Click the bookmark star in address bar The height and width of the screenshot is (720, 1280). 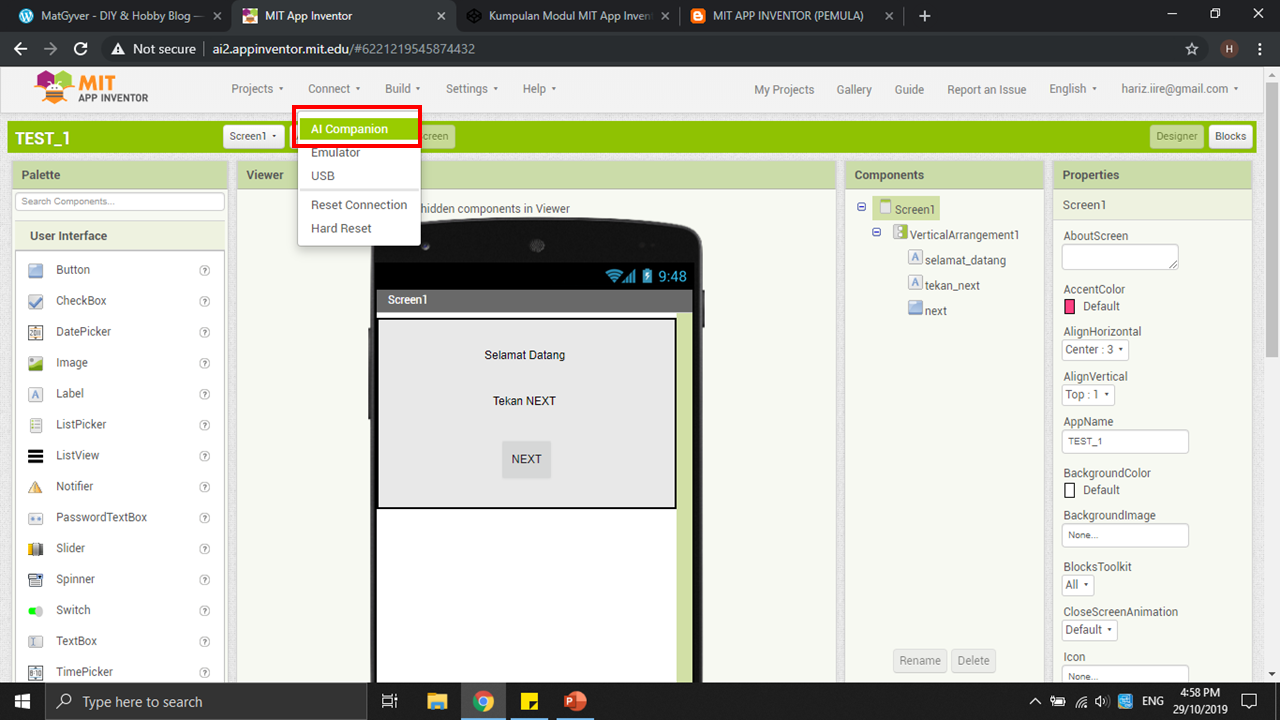click(x=1191, y=49)
